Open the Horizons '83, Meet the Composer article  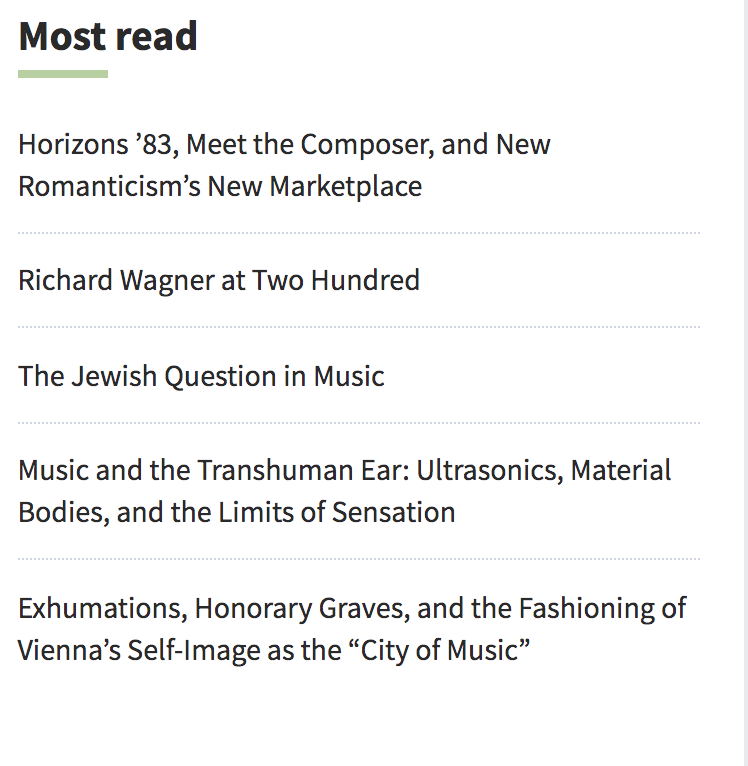(284, 165)
